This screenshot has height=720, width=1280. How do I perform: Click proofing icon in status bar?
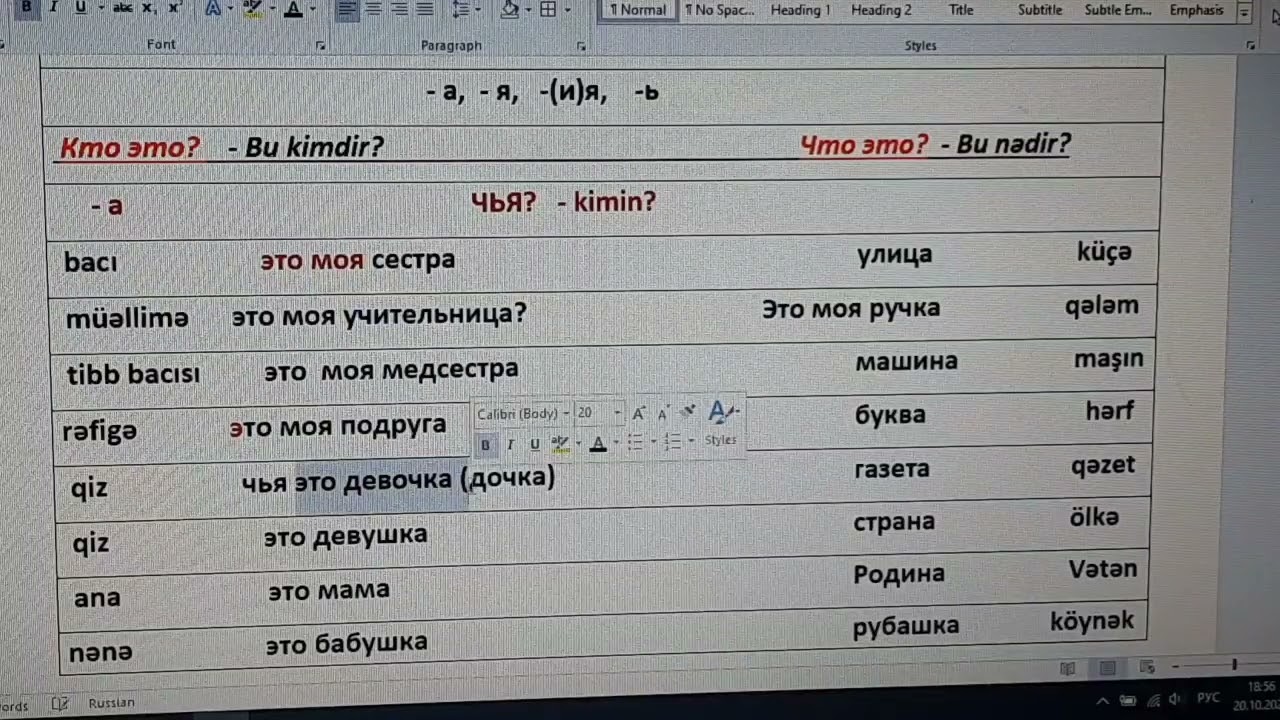[x=59, y=703]
